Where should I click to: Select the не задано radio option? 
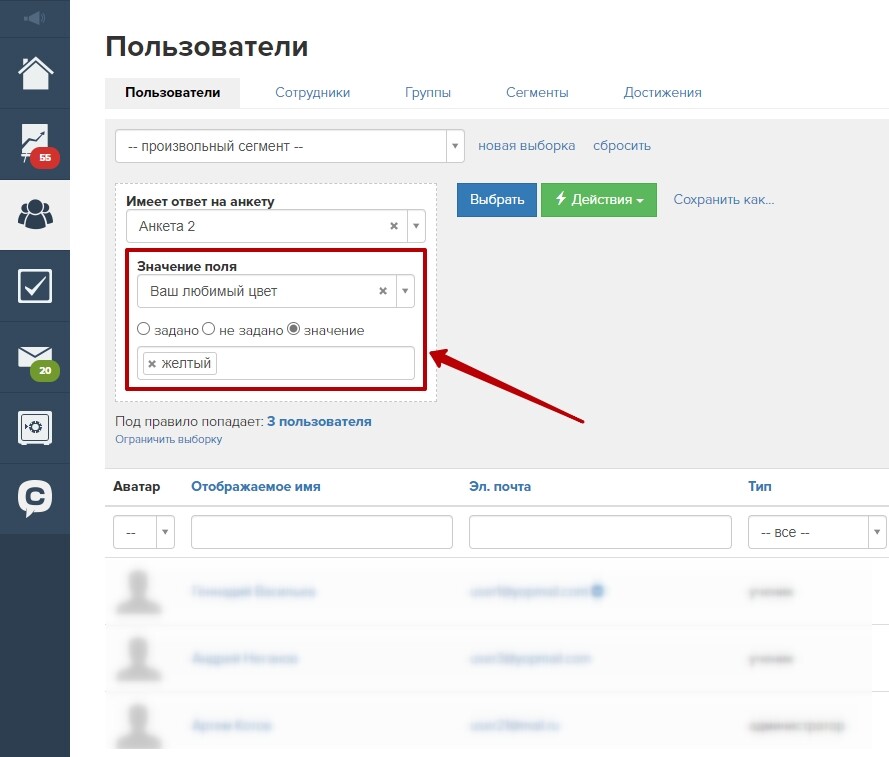[x=209, y=329]
